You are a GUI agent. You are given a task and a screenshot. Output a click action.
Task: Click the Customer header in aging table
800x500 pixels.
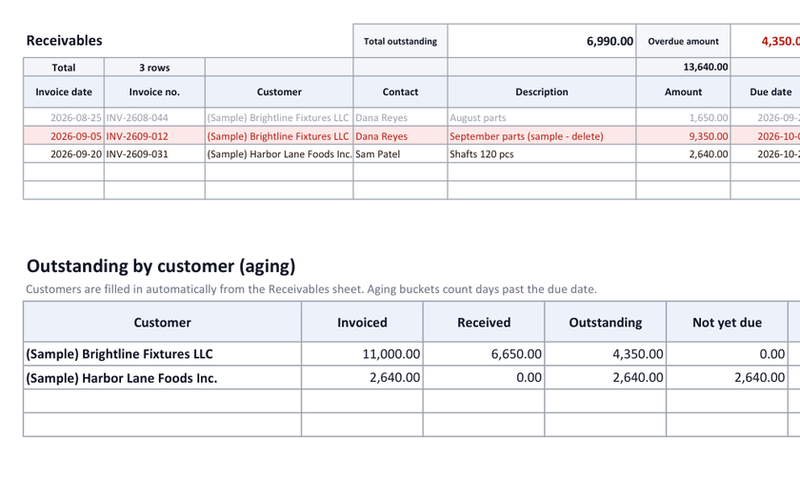point(162,322)
